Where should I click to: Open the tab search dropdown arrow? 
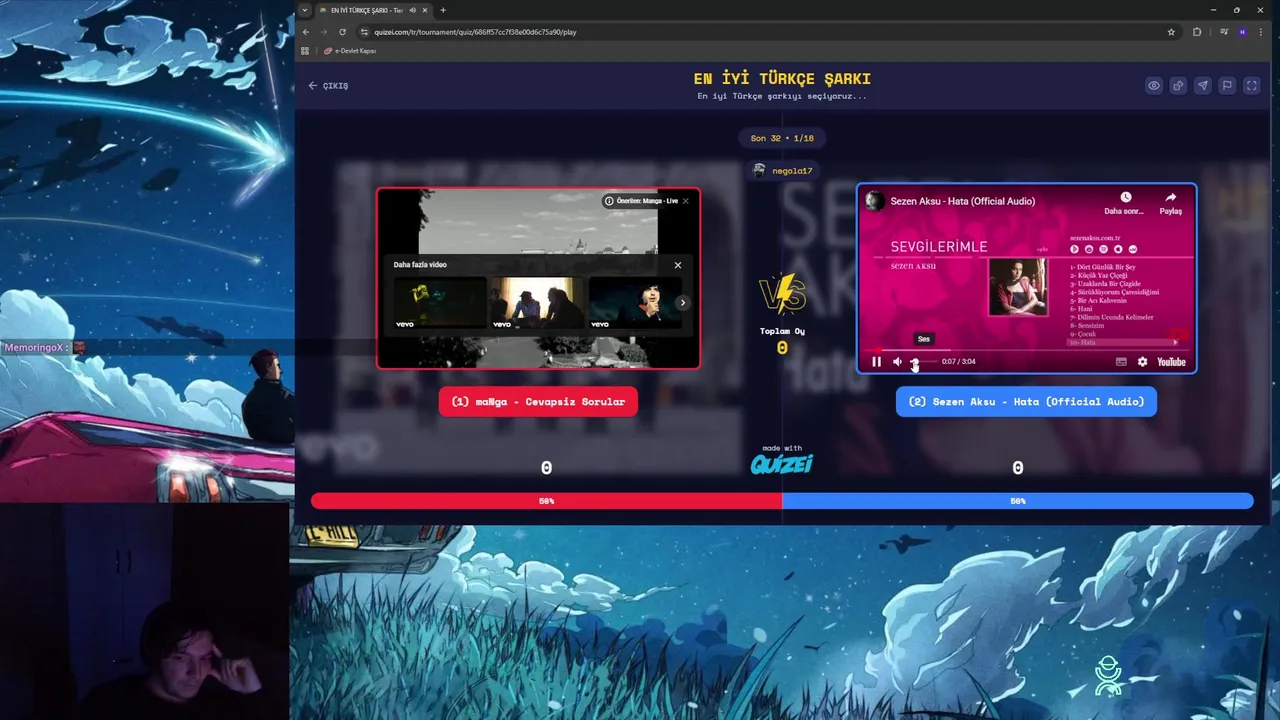pos(305,10)
